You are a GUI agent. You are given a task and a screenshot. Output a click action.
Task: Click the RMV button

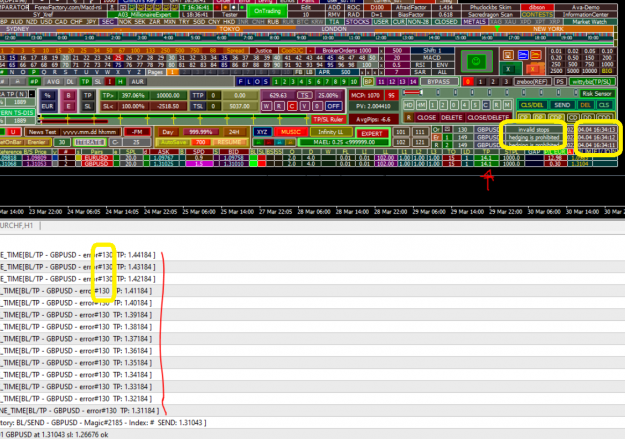(x=334, y=14)
